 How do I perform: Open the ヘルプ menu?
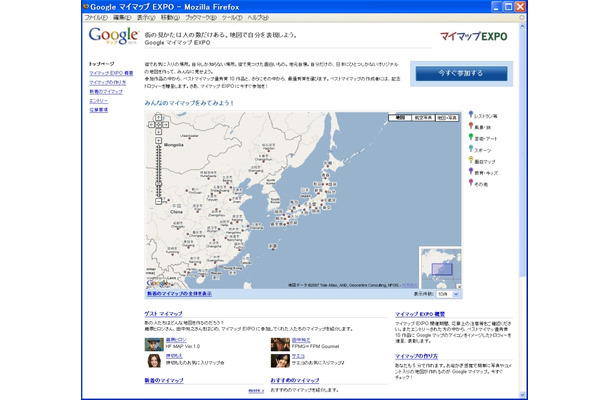tap(258, 18)
